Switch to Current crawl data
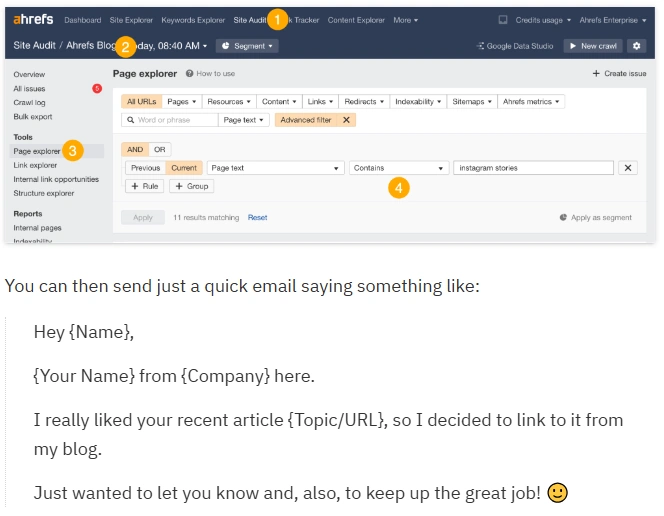Image resolution: width=664 pixels, height=516 pixels. click(x=184, y=168)
